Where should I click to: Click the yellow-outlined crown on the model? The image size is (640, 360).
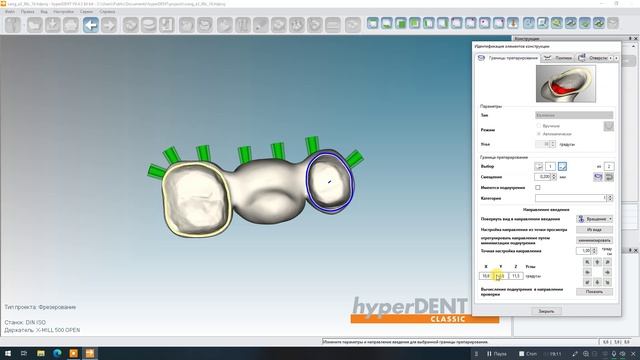point(198,200)
